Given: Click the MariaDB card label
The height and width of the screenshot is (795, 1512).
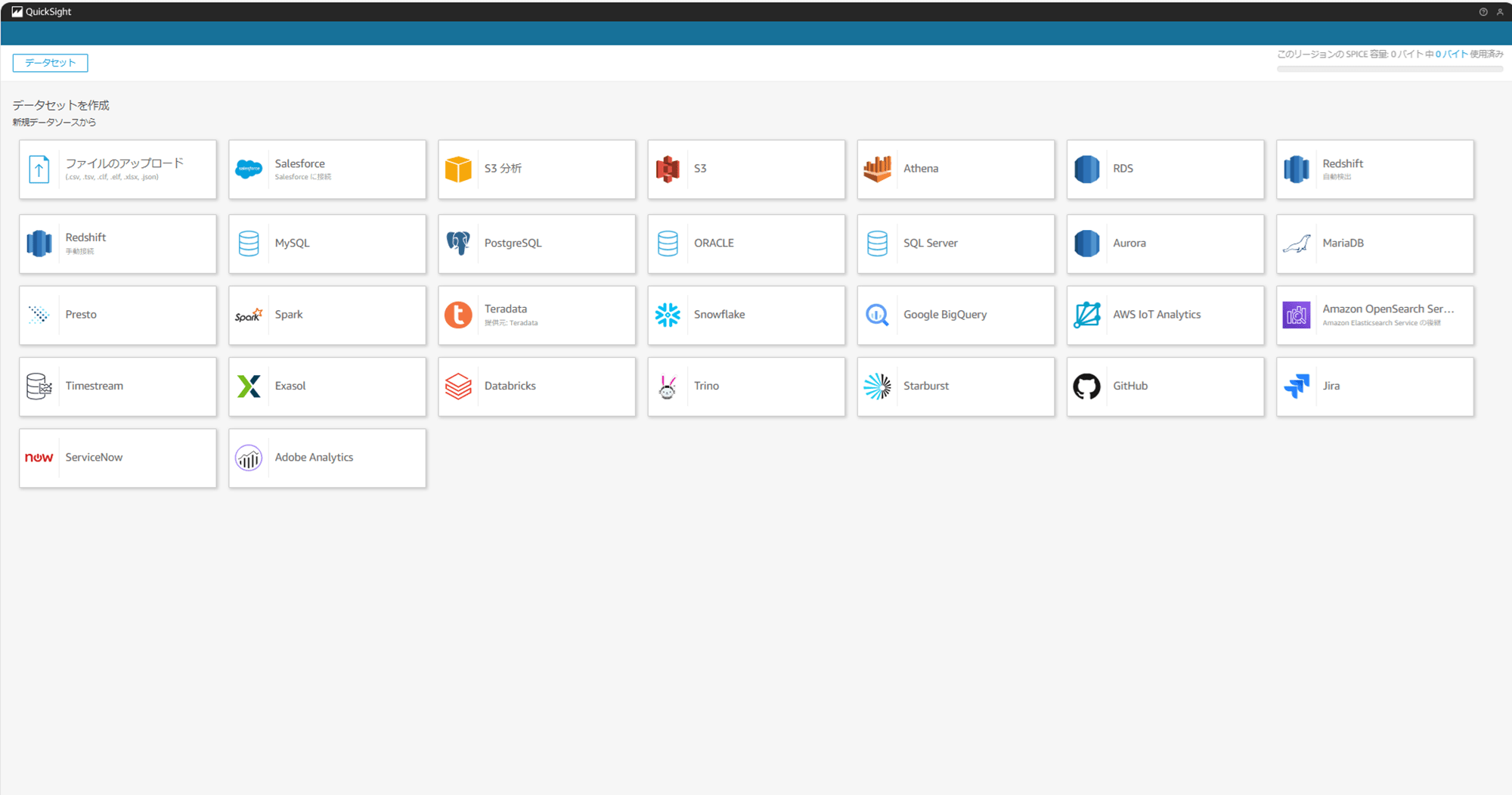Looking at the screenshot, I should pos(1343,244).
